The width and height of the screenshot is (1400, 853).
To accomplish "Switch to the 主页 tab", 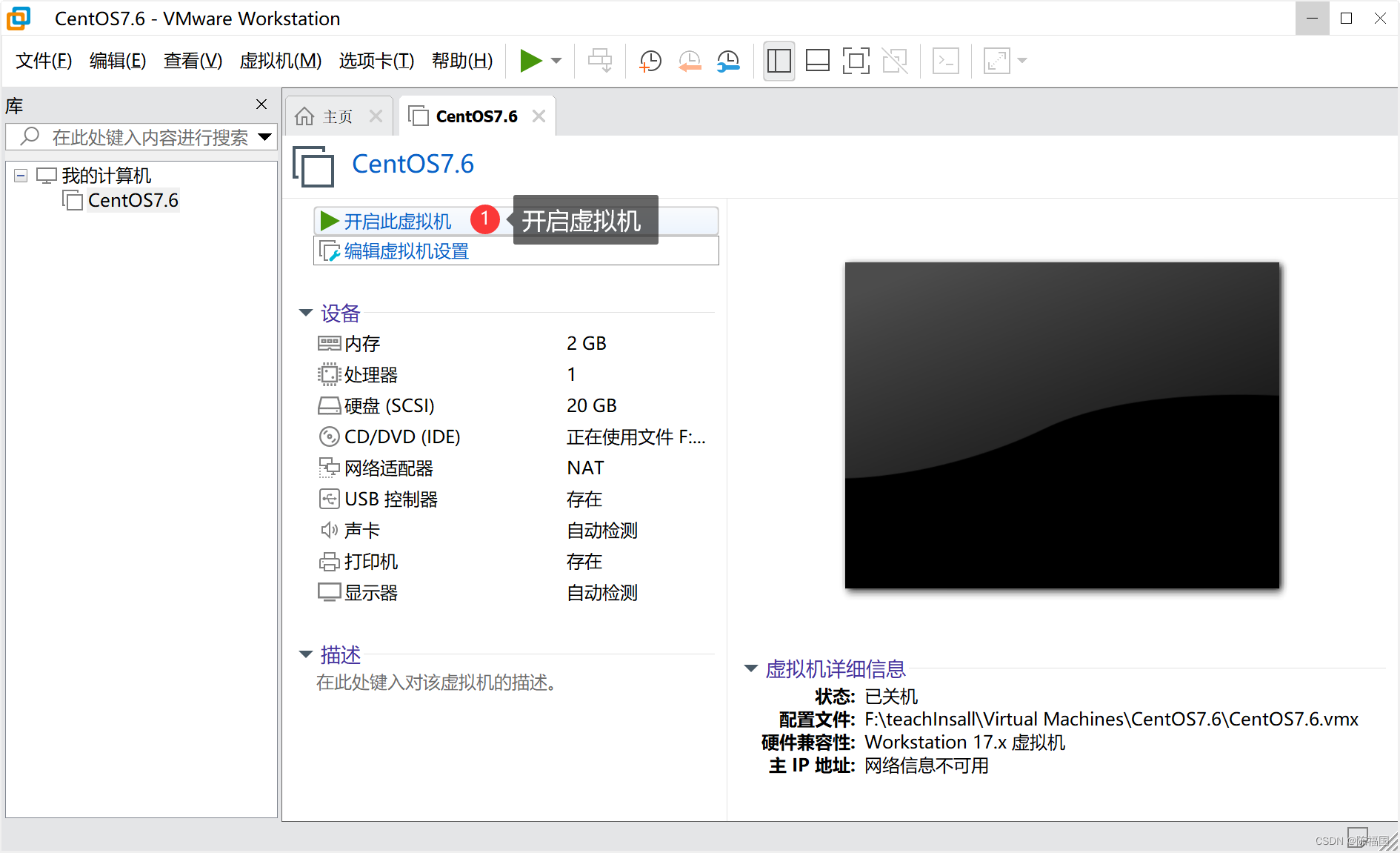I will click(x=338, y=116).
